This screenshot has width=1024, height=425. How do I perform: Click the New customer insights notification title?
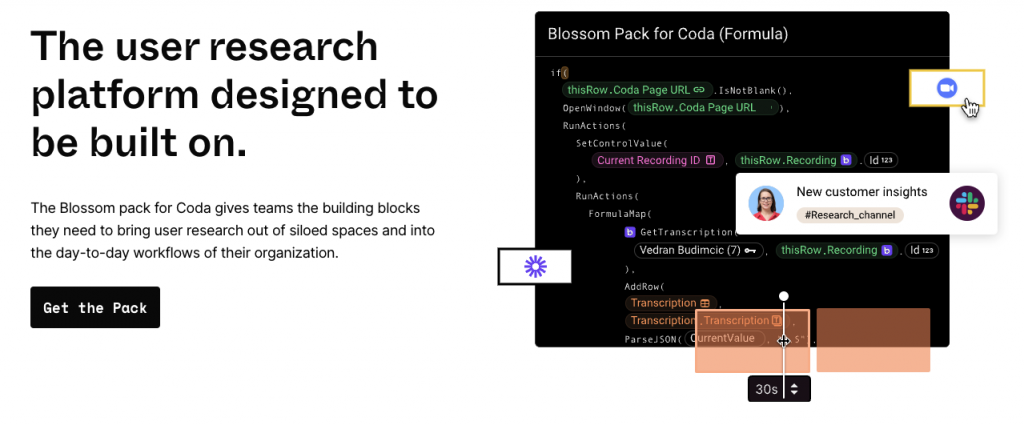click(861, 192)
